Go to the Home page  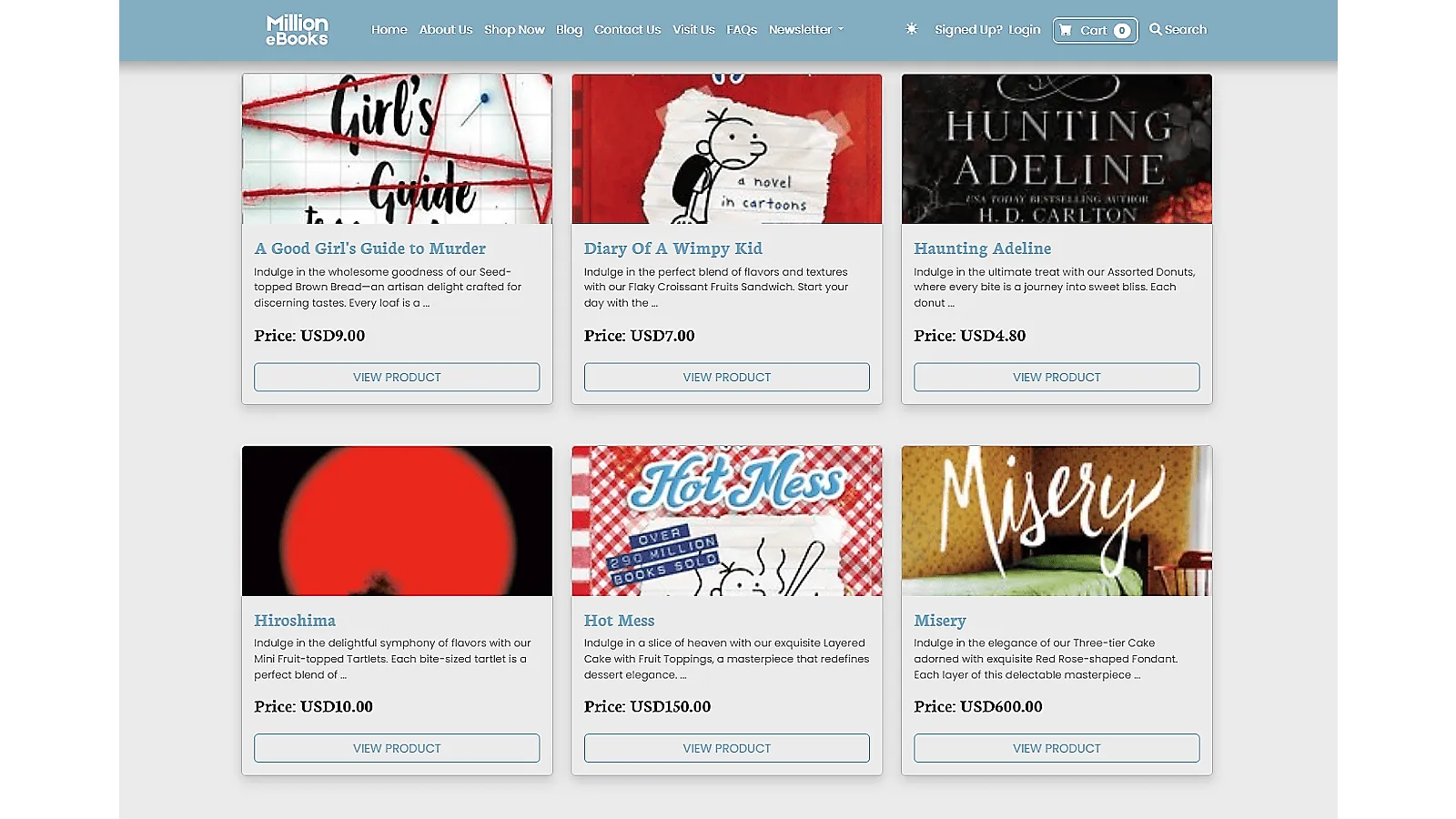coord(389,29)
